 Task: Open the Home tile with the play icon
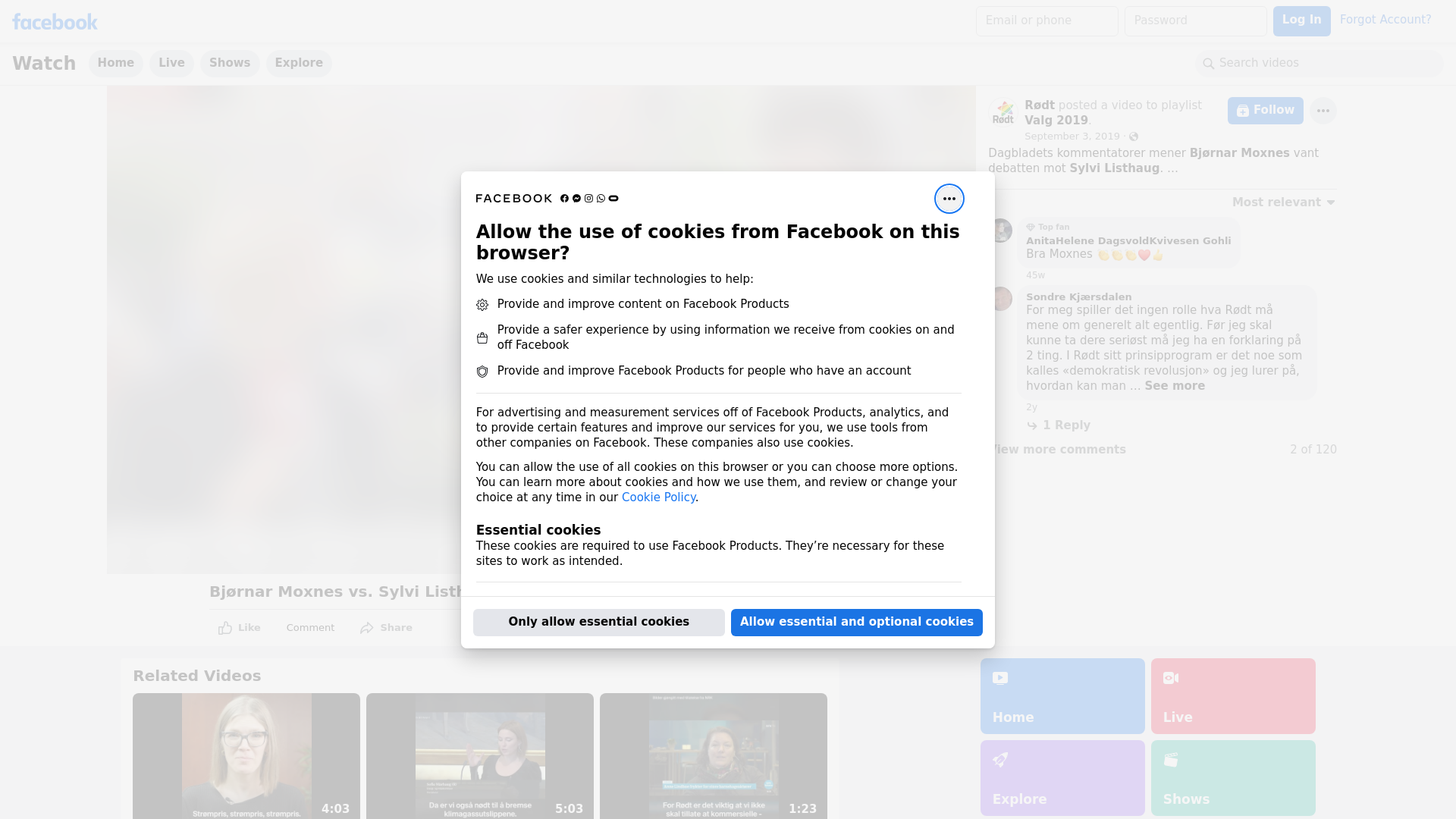point(1062,696)
